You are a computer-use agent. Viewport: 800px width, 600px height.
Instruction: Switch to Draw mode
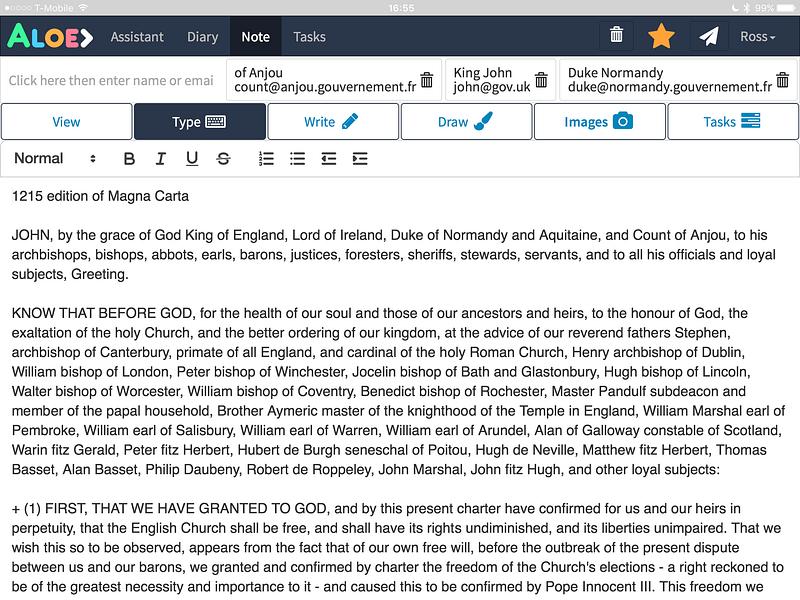click(x=466, y=121)
